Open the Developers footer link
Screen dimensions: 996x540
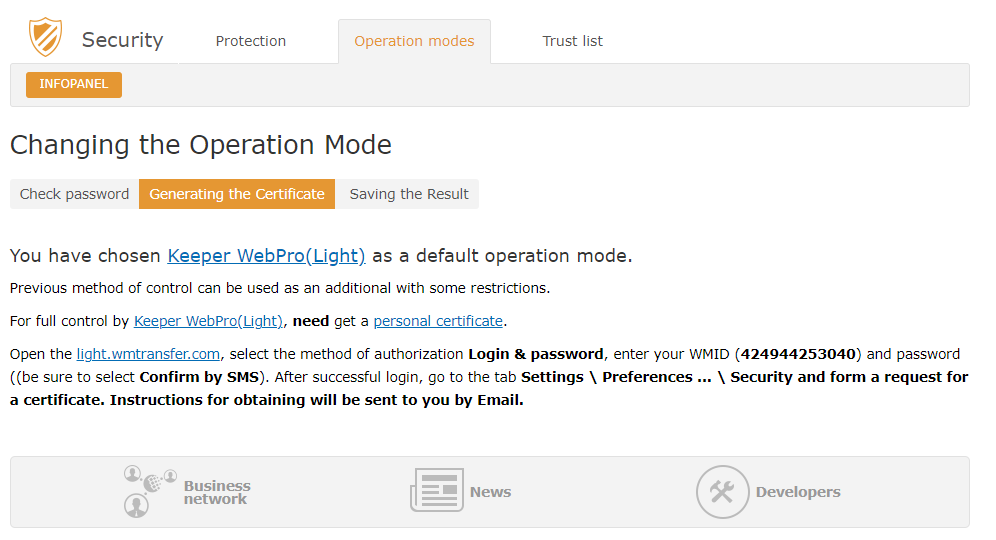798,492
